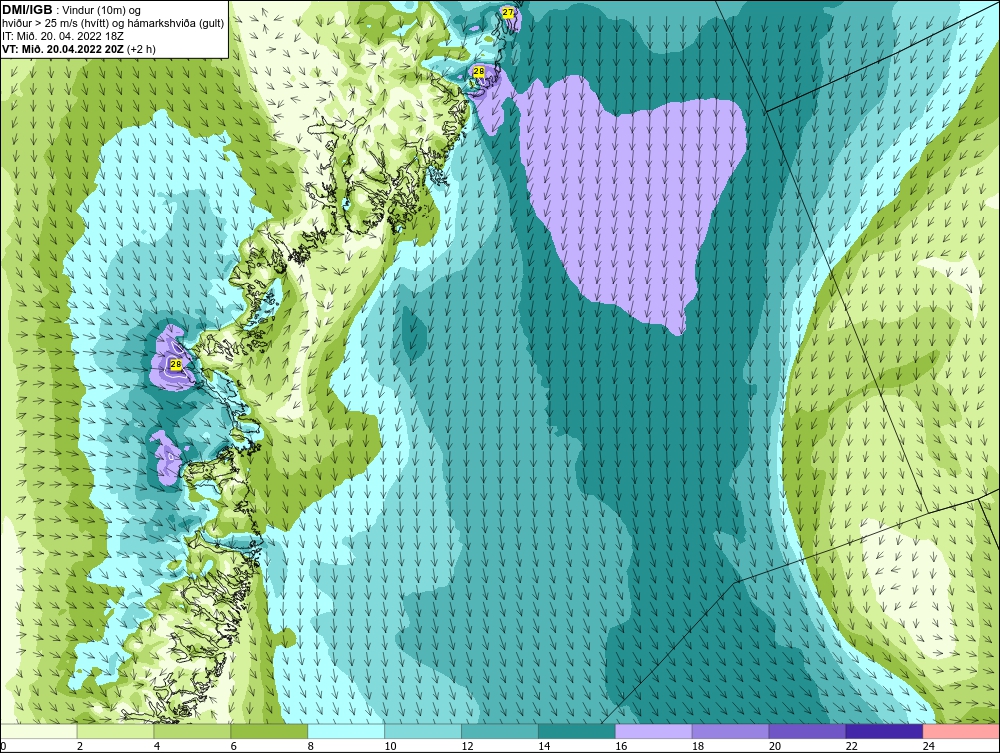The image size is (1000, 753).
Task: Click the pale 0–2 m/s legend swatch
Action: [x=38, y=731]
